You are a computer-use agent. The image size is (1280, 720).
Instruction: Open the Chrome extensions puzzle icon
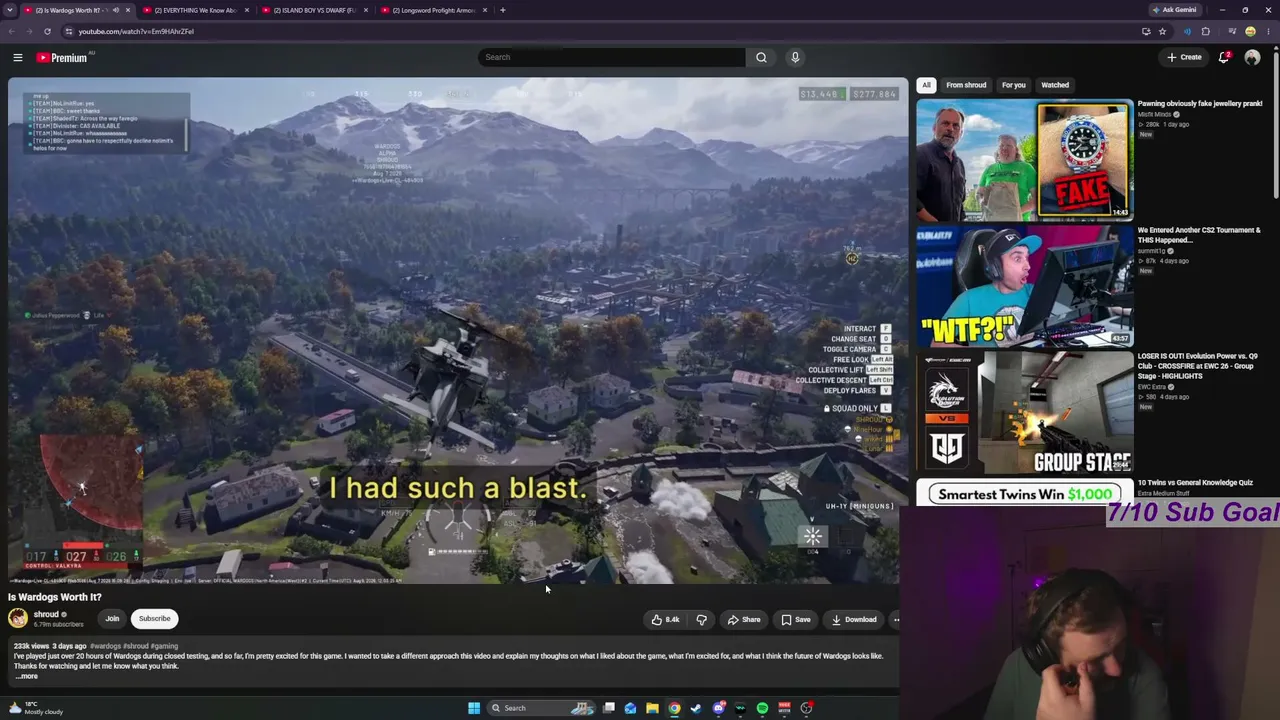pyautogui.click(x=1205, y=31)
